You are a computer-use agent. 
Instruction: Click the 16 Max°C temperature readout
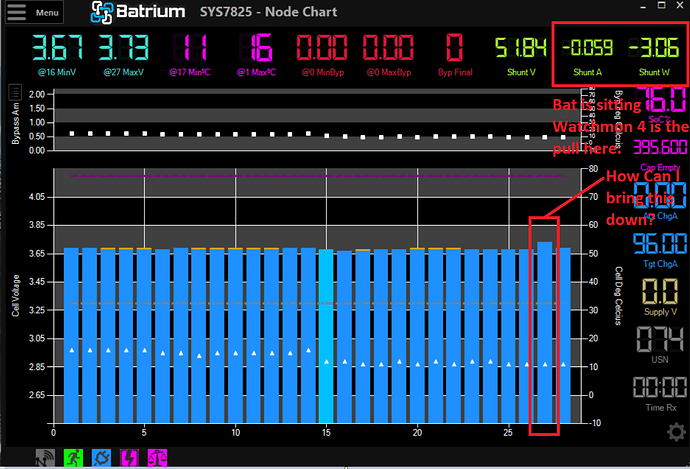coord(257,48)
